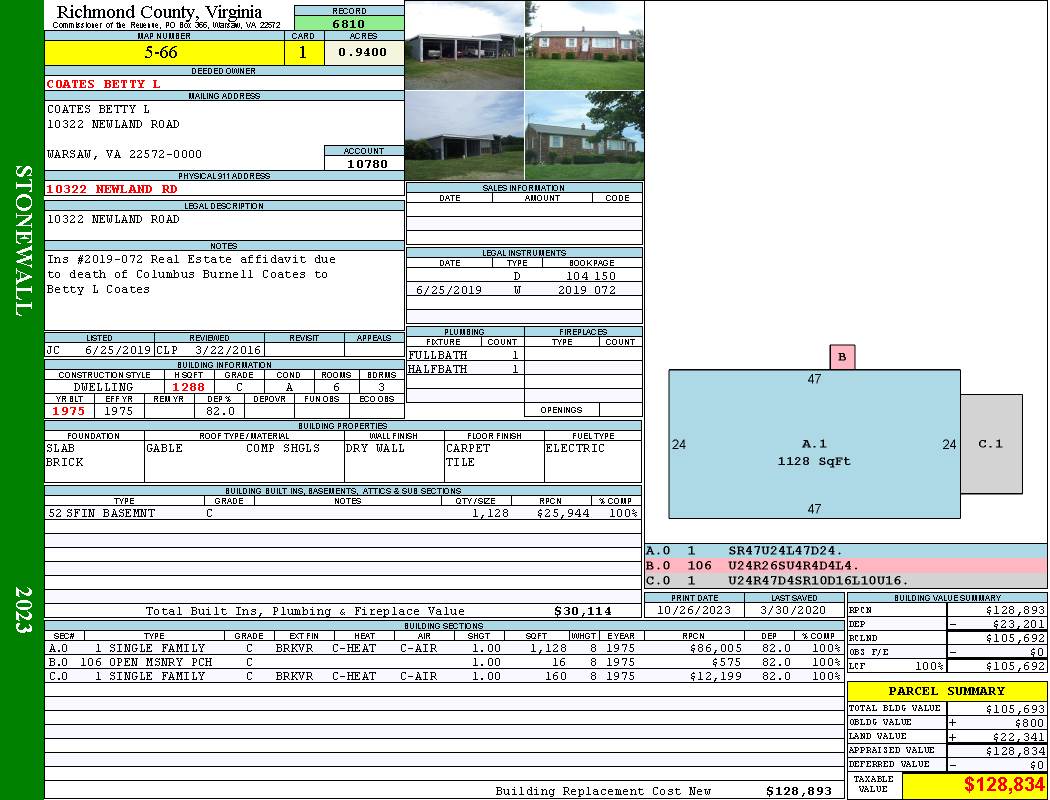Open the brick house front photo
This screenshot has height=800, width=1050.
(x=585, y=45)
